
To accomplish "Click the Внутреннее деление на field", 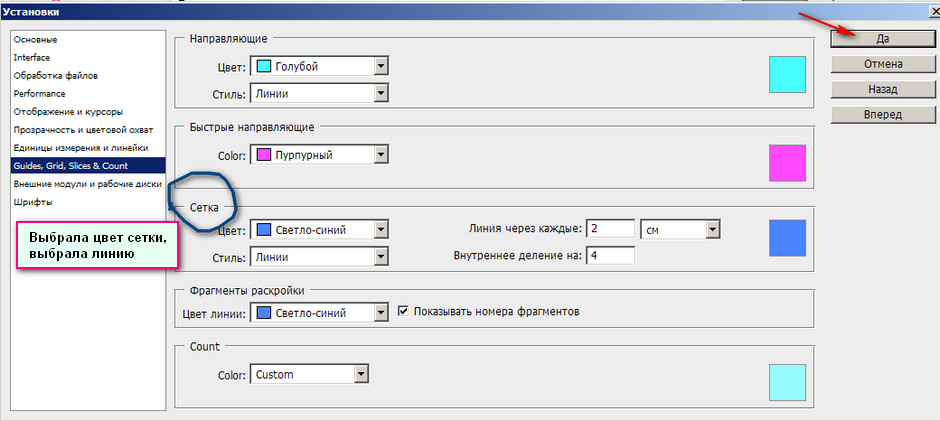I will [x=610, y=256].
